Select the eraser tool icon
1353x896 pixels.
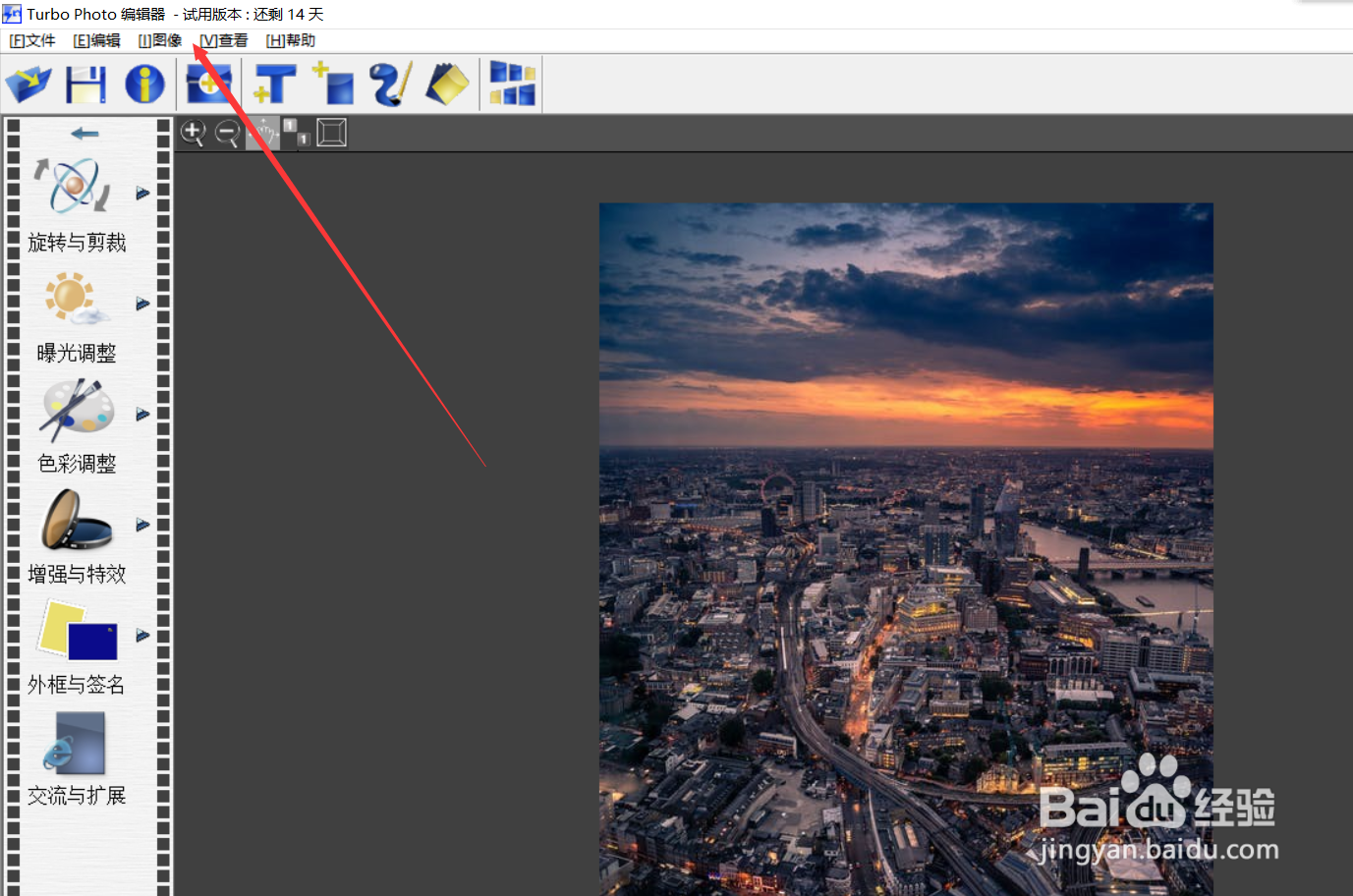[x=447, y=84]
